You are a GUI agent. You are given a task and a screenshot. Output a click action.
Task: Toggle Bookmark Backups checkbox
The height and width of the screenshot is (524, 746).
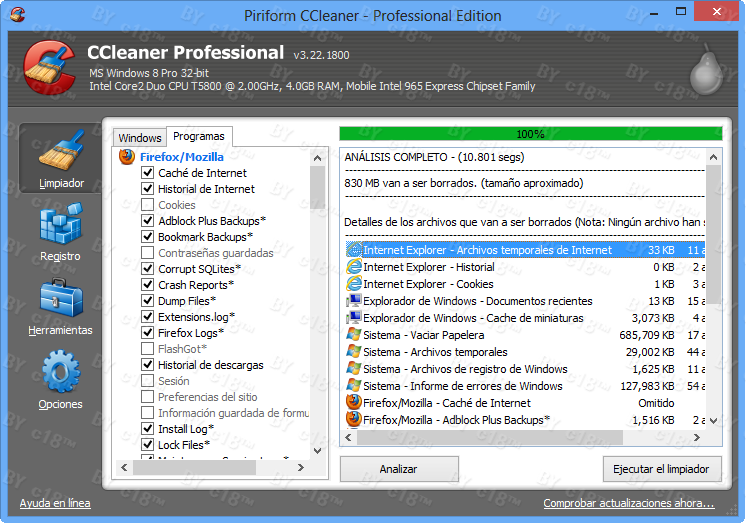tap(148, 237)
